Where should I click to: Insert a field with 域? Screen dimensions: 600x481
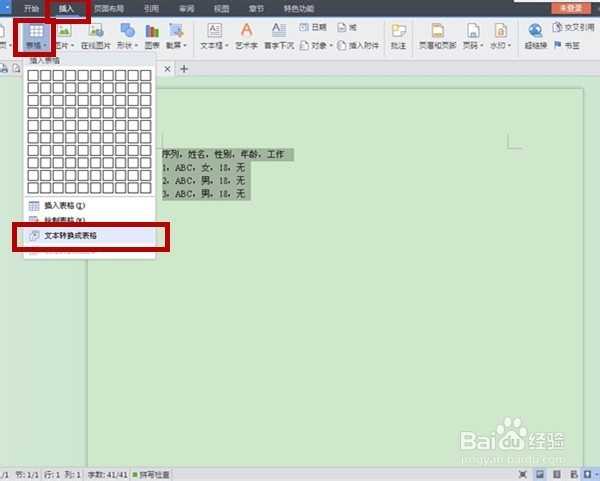[x=347, y=27]
